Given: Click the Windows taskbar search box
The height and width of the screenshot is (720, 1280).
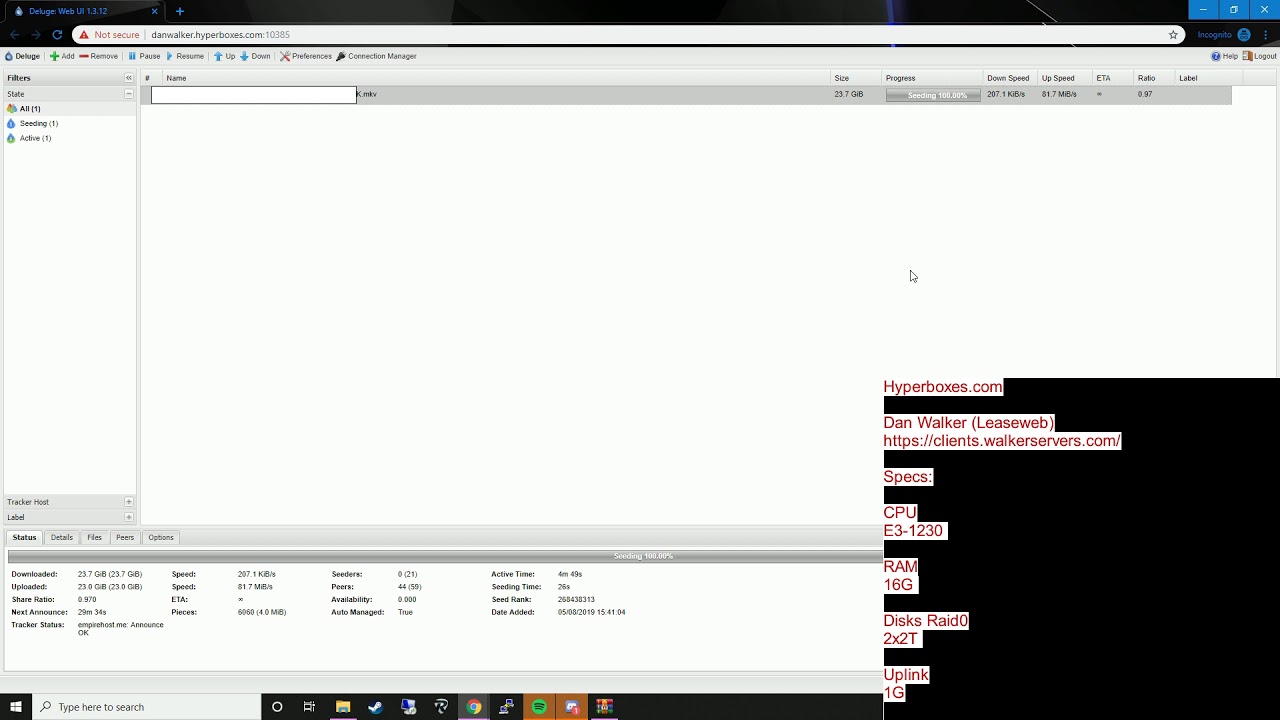Looking at the screenshot, I should pos(146,707).
